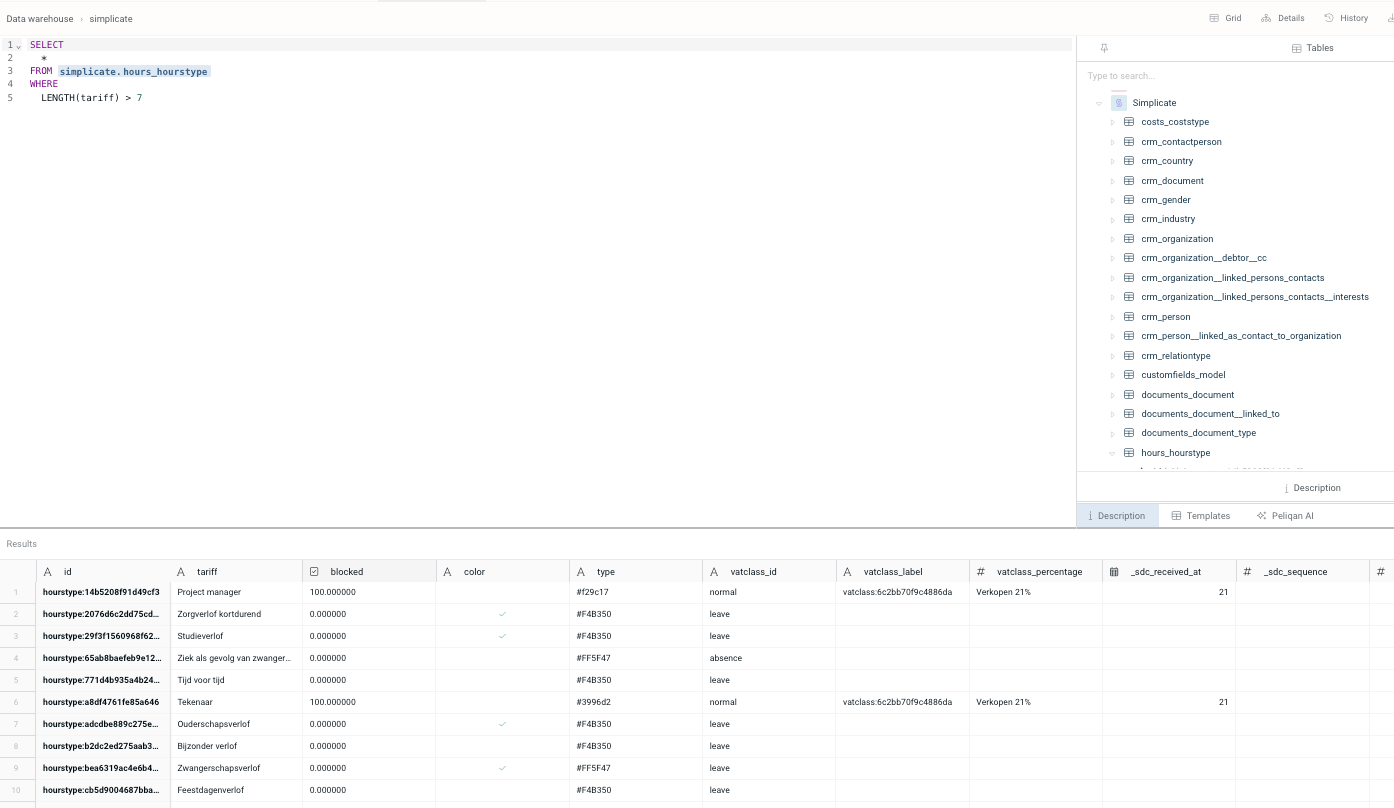
Task: Select the Tables tab in the right panel
Action: click(1312, 48)
